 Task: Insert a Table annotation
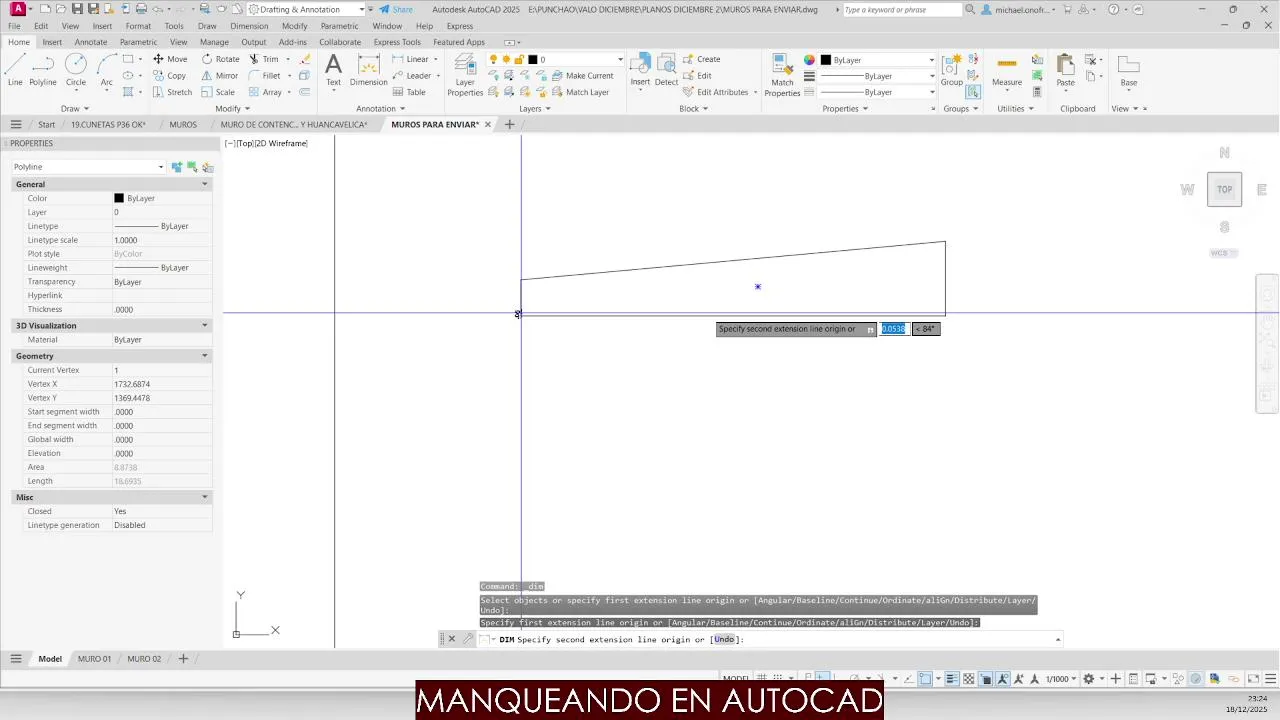[x=408, y=92]
